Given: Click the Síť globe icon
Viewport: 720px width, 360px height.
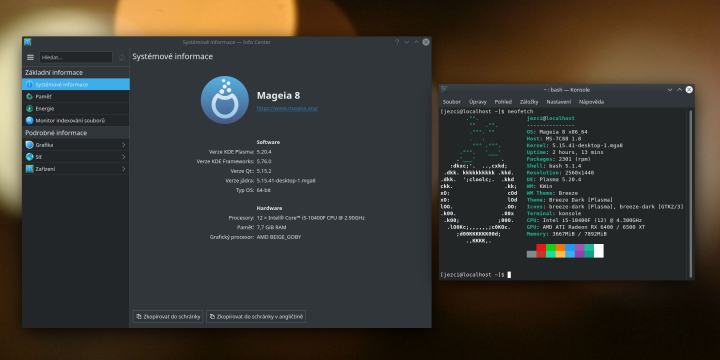Looking at the screenshot, I should click(29, 157).
